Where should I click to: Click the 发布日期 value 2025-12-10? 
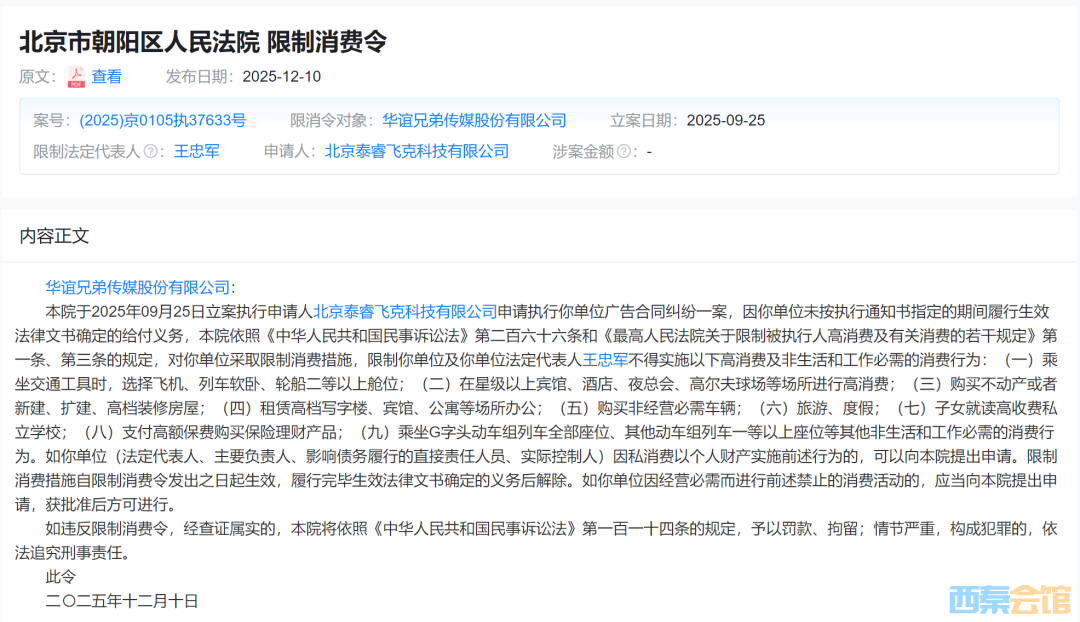tap(282, 76)
